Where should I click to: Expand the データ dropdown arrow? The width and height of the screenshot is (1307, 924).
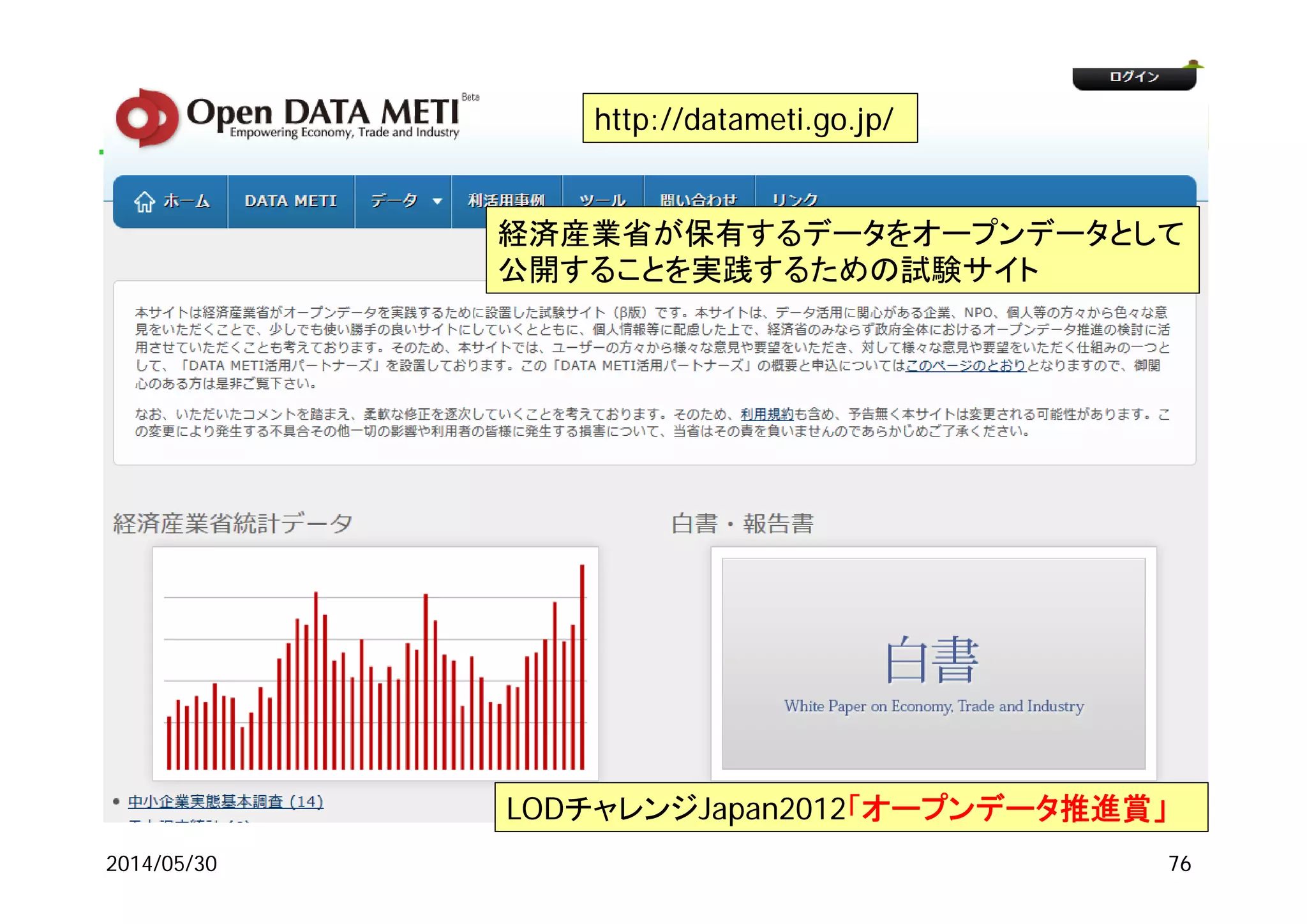coord(437,202)
